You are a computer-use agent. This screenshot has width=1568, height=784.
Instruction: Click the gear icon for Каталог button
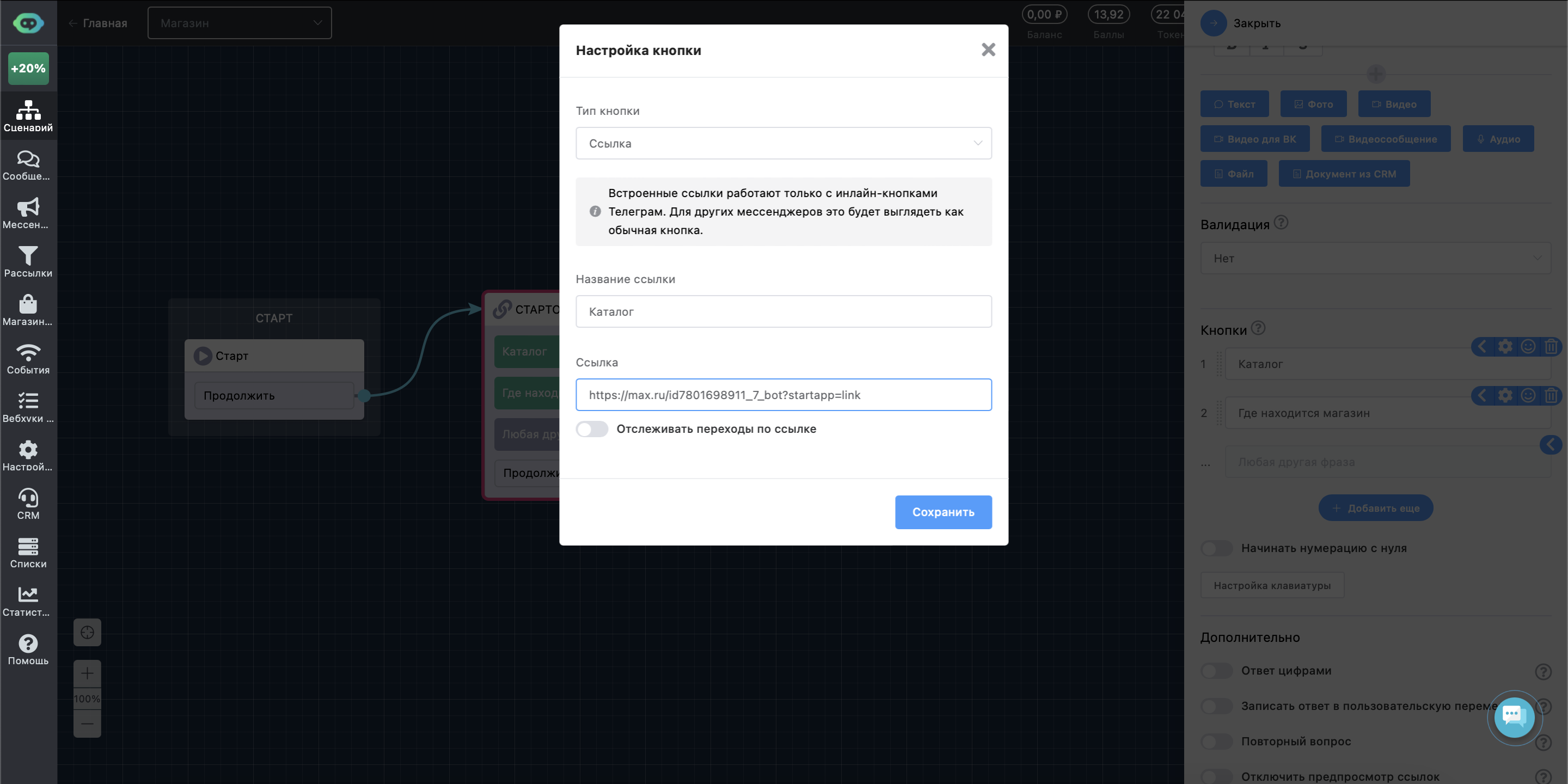pos(1505,346)
